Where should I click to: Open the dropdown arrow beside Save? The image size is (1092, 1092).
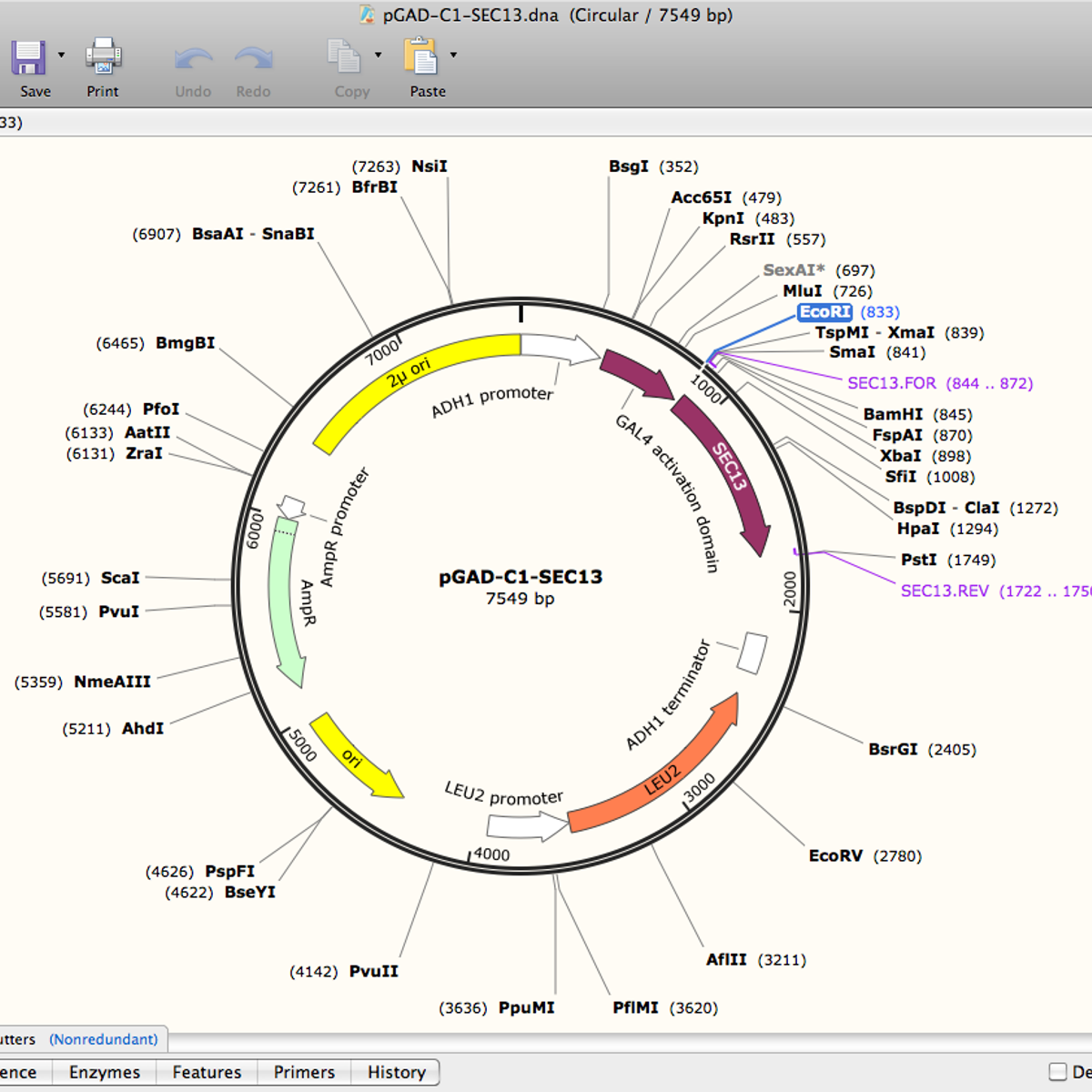click(x=61, y=56)
